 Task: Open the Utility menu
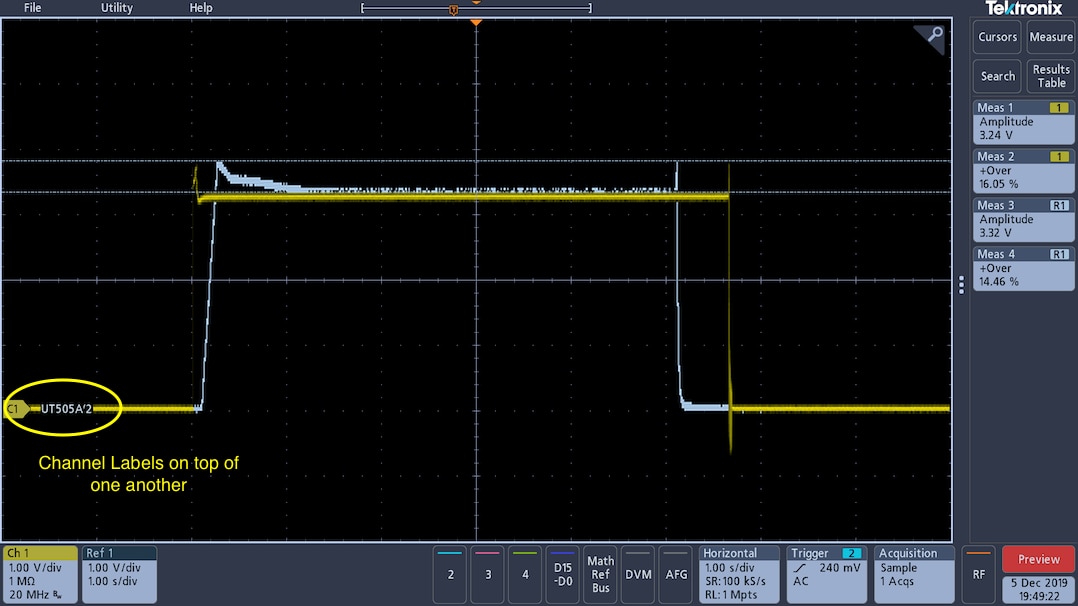click(117, 8)
